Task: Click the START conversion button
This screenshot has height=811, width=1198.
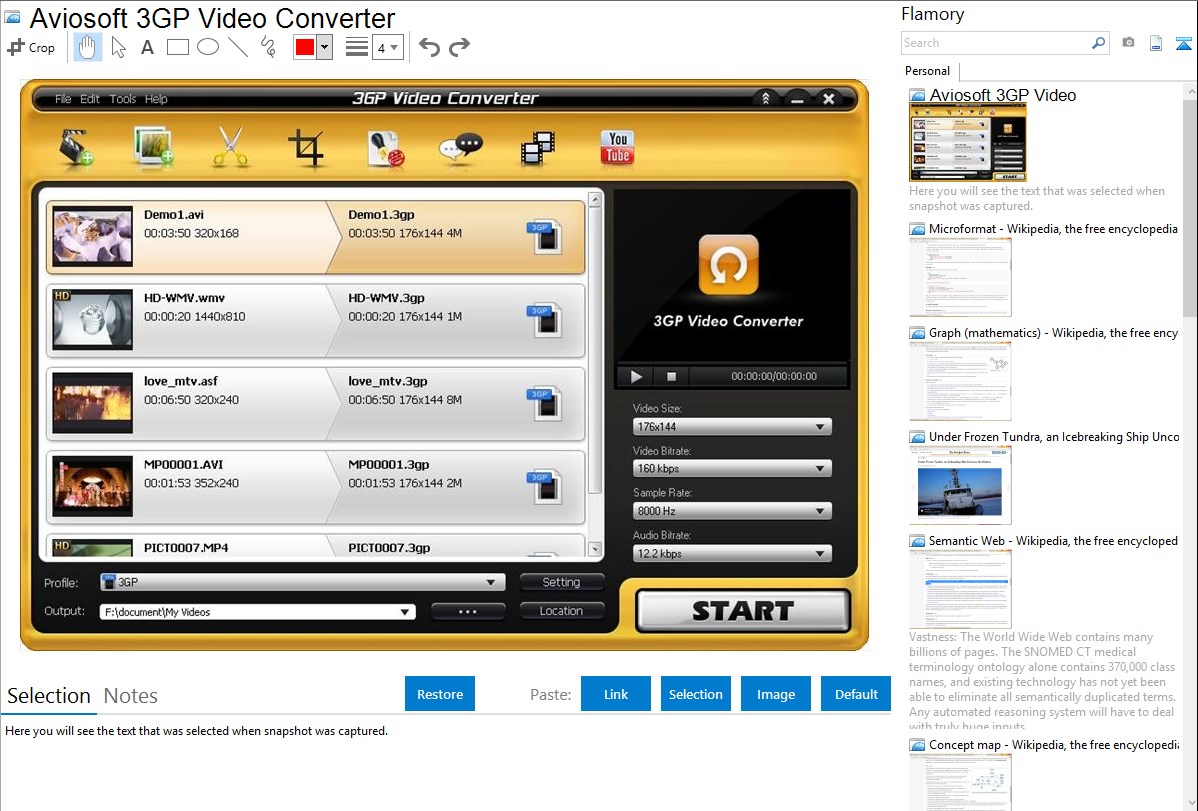Action: (743, 611)
